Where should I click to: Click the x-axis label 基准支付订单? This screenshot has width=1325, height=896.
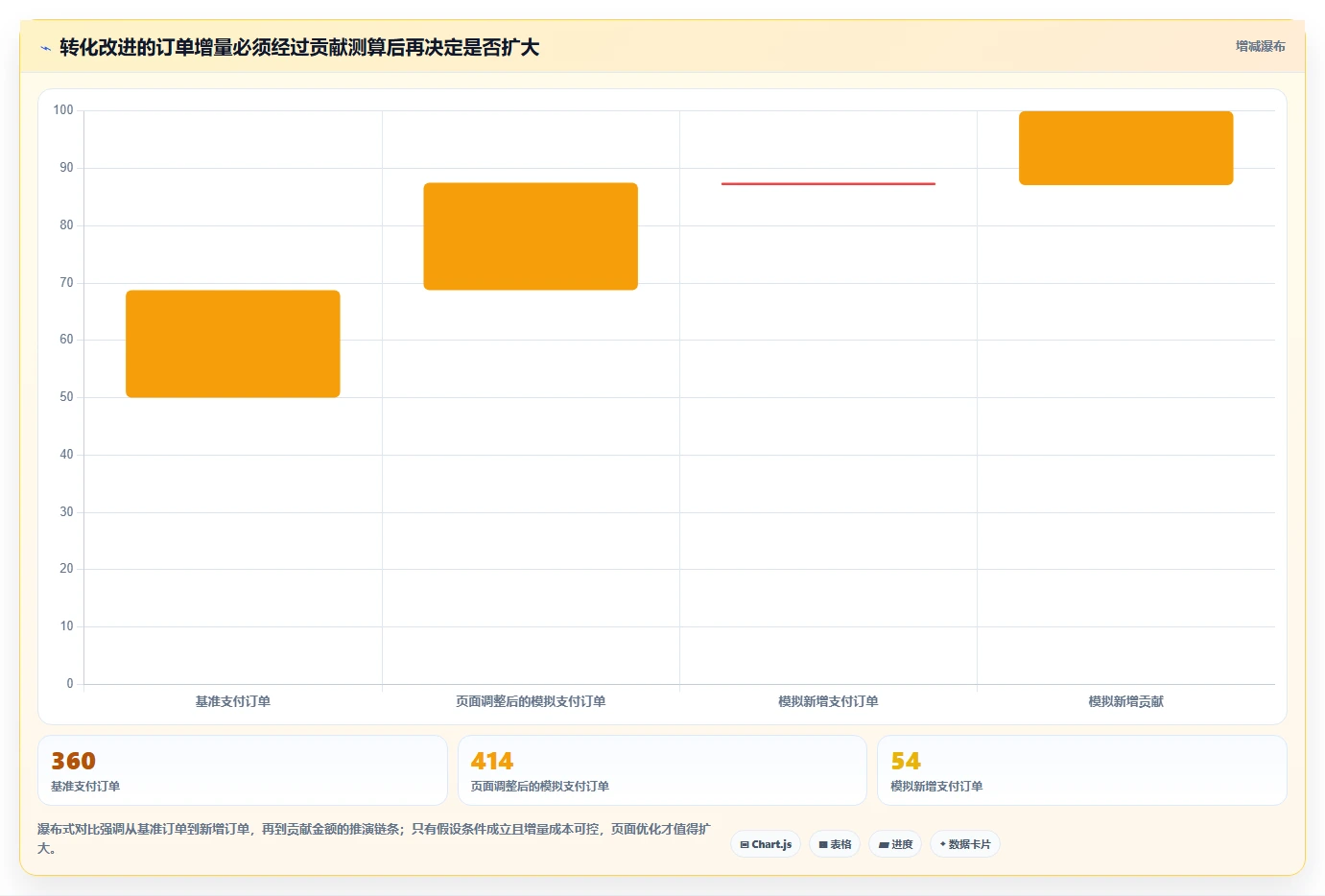pos(233,701)
